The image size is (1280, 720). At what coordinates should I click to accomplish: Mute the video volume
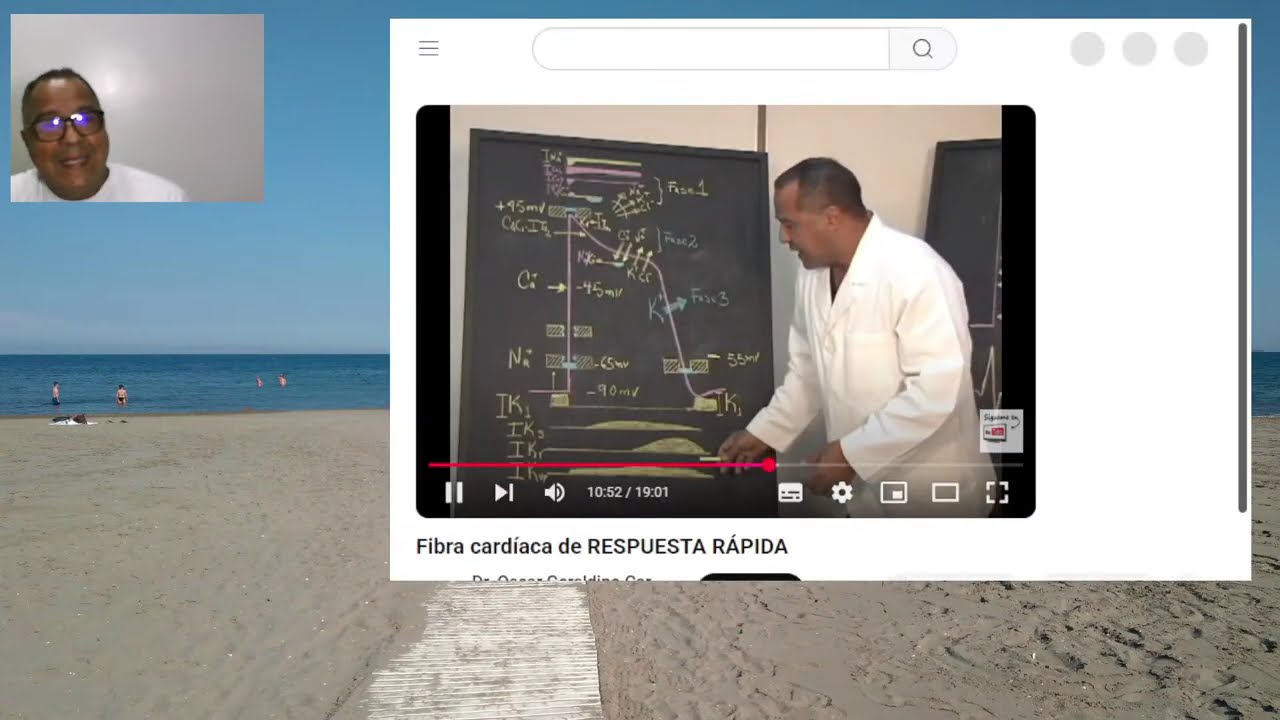(x=554, y=492)
